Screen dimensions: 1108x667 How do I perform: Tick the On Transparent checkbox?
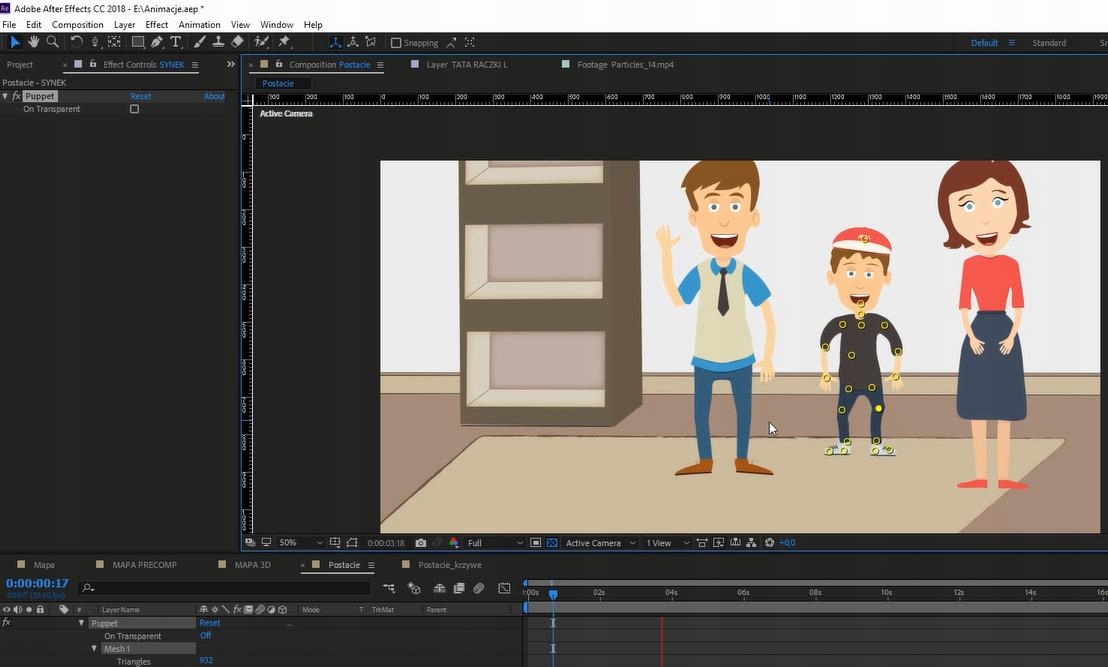[x=134, y=109]
